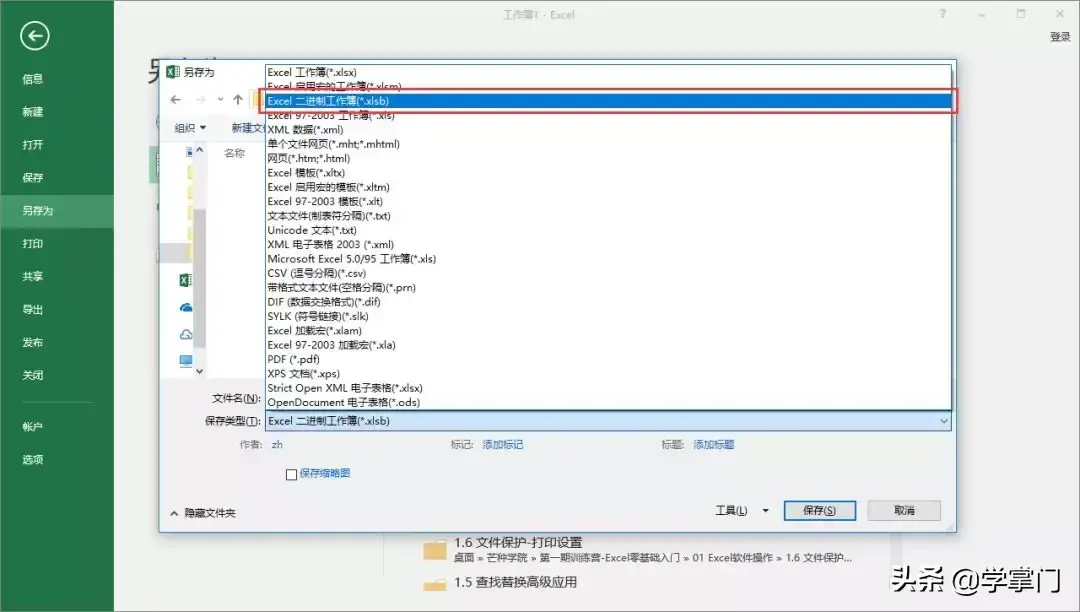
Task: Open the 1.6 文件保护-打印设置 folder
Action: (518, 542)
